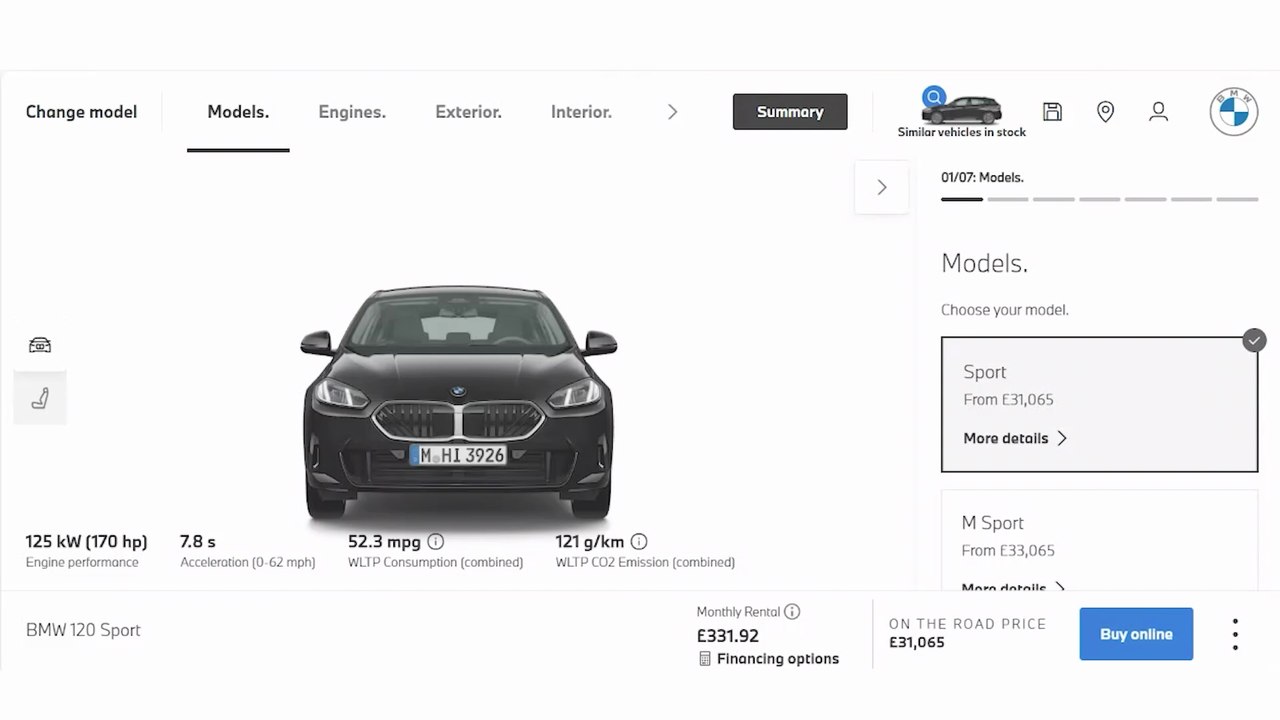Screen dimensions: 1280x720
Task: Jump to last step progress segment
Action: [x=1237, y=199]
